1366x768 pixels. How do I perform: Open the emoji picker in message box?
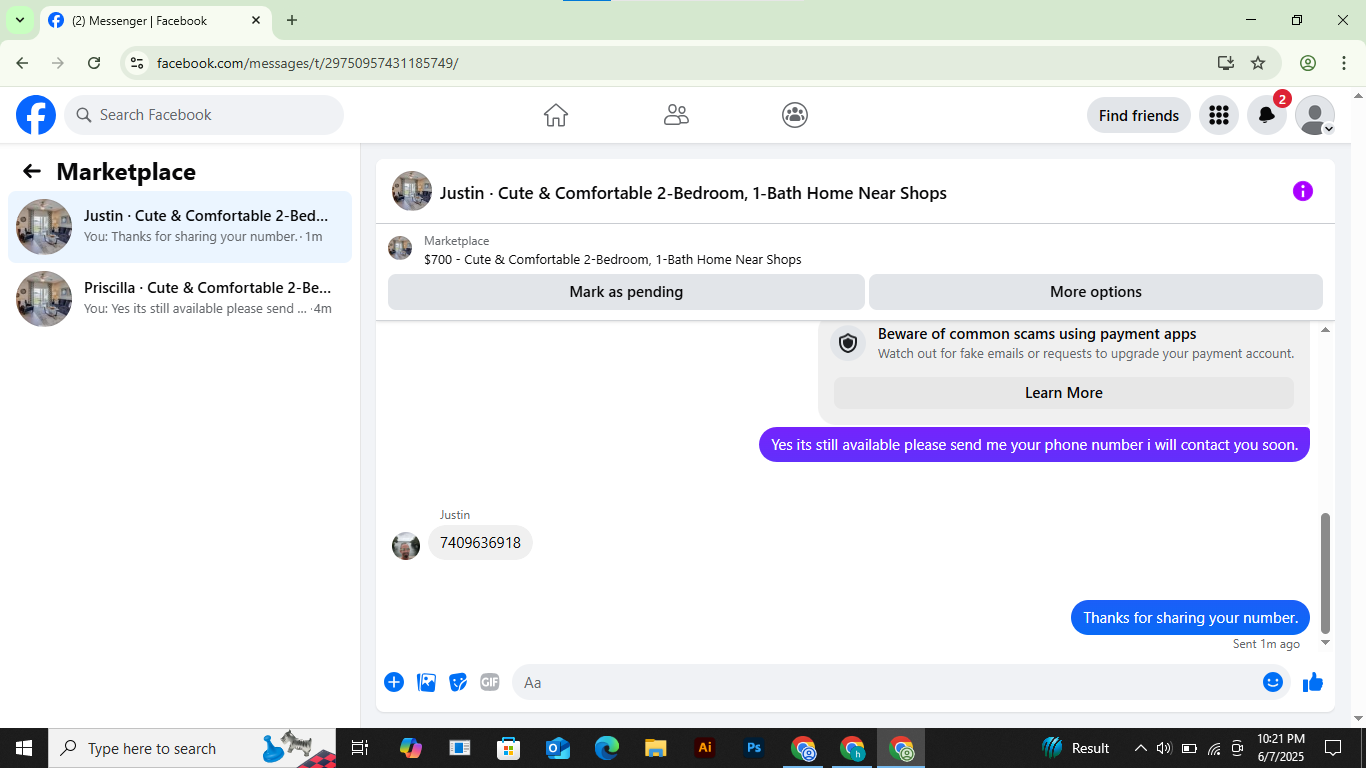tap(1272, 682)
